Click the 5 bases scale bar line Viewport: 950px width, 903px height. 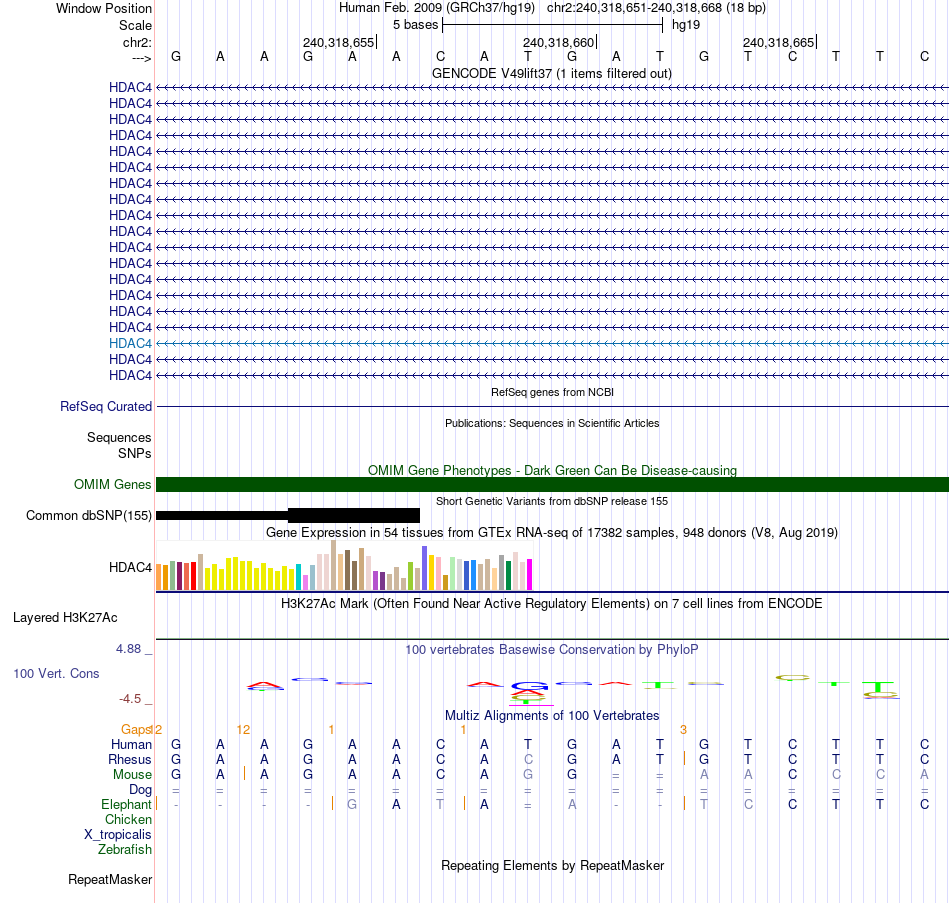pos(553,25)
